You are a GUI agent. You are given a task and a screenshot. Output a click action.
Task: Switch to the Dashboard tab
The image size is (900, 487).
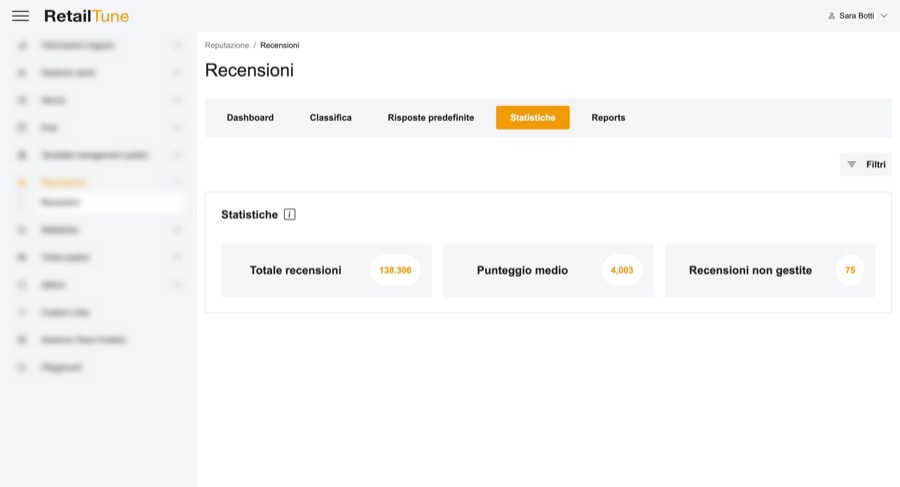[x=250, y=118]
